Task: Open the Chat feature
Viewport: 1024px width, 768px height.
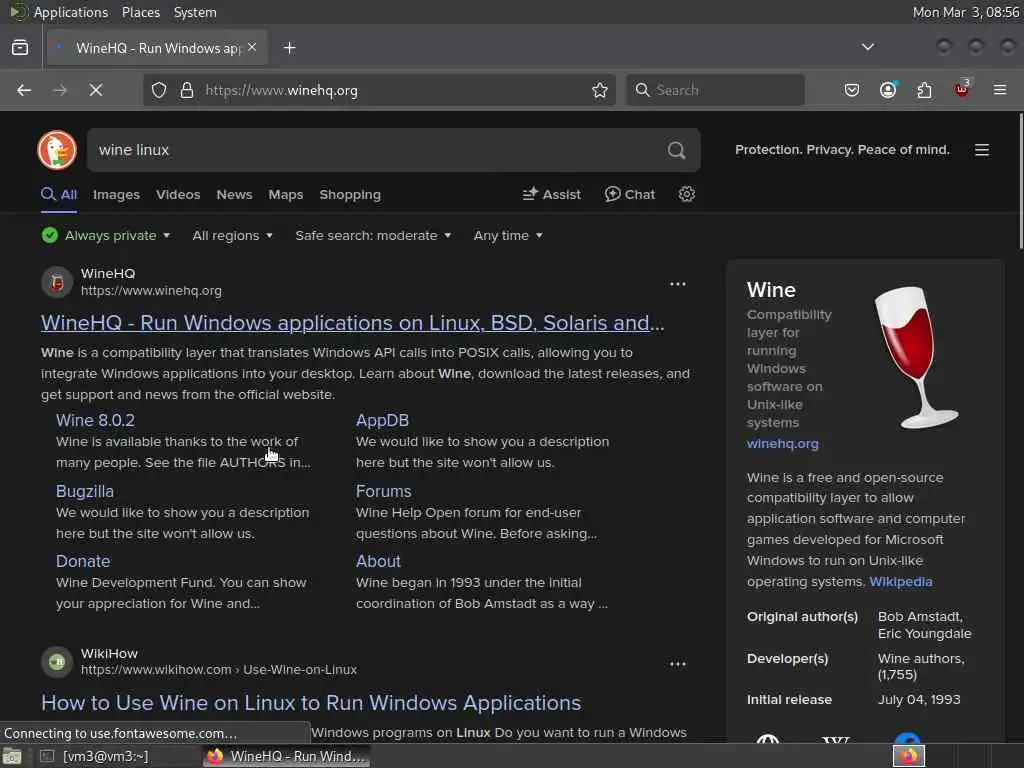Action: [630, 194]
